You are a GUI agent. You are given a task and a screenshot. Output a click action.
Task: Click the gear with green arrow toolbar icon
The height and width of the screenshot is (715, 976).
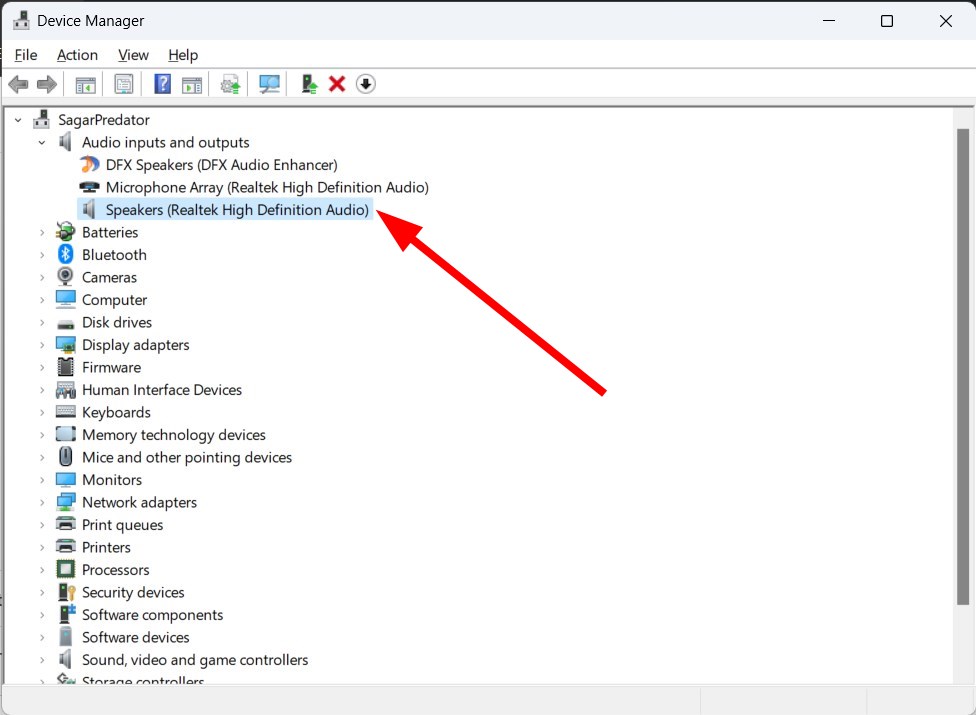pyautogui.click(x=230, y=84)
